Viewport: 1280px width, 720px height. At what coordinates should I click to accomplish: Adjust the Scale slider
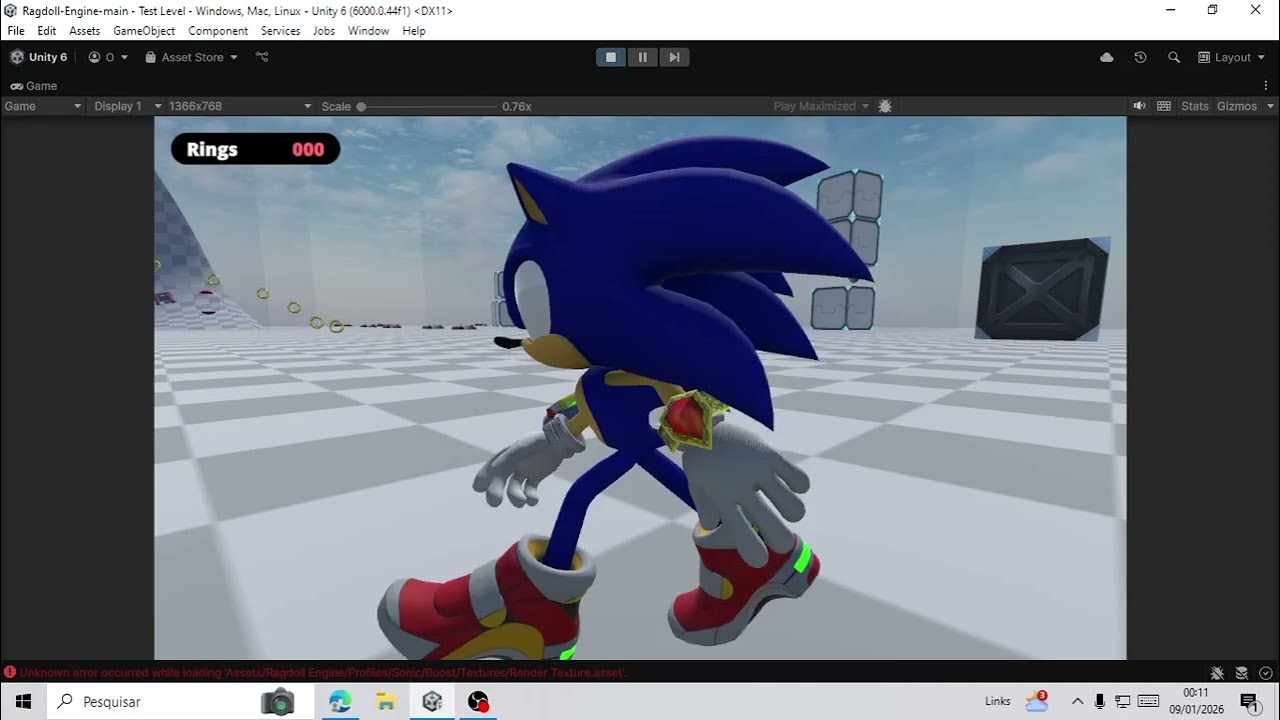(427, 106)
